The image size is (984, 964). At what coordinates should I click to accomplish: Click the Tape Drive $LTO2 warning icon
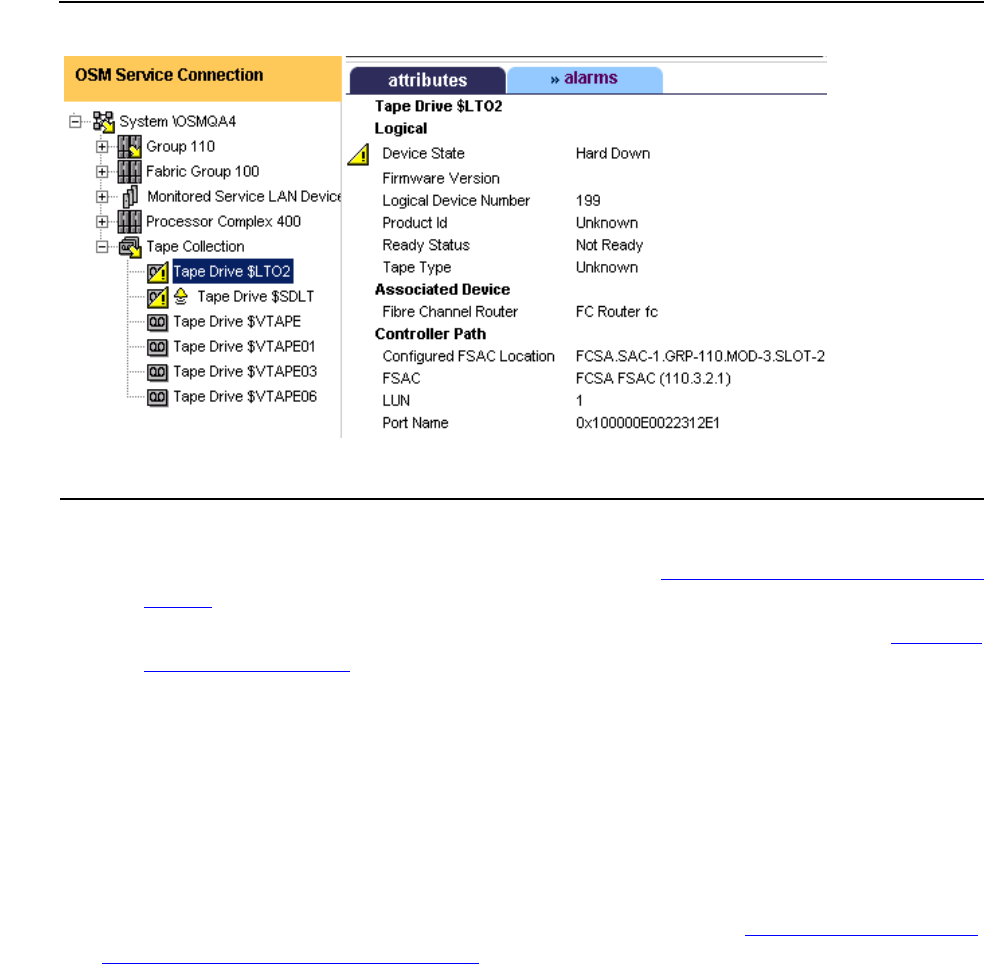[x=158, y=272]
